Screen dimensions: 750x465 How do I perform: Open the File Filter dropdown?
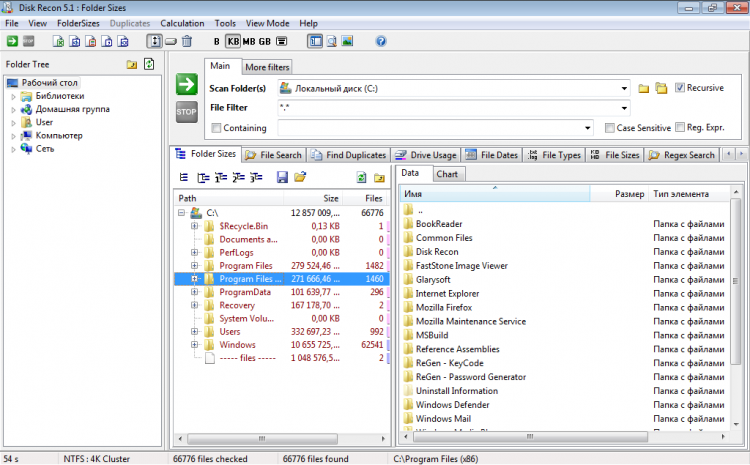point(624,108)
